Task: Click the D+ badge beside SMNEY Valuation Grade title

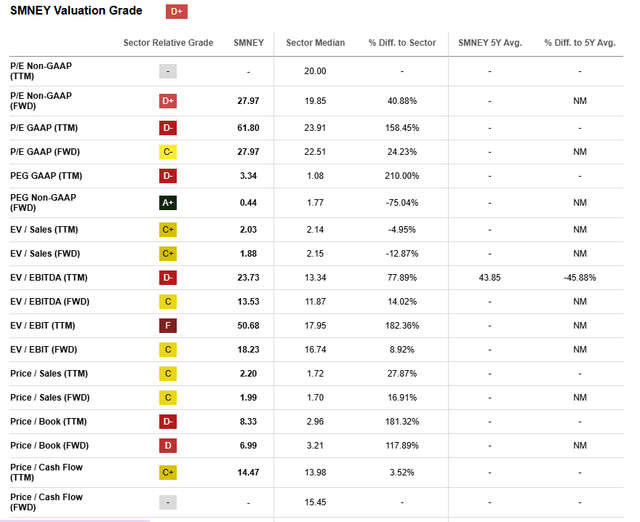Action: [x=177, y=11]
